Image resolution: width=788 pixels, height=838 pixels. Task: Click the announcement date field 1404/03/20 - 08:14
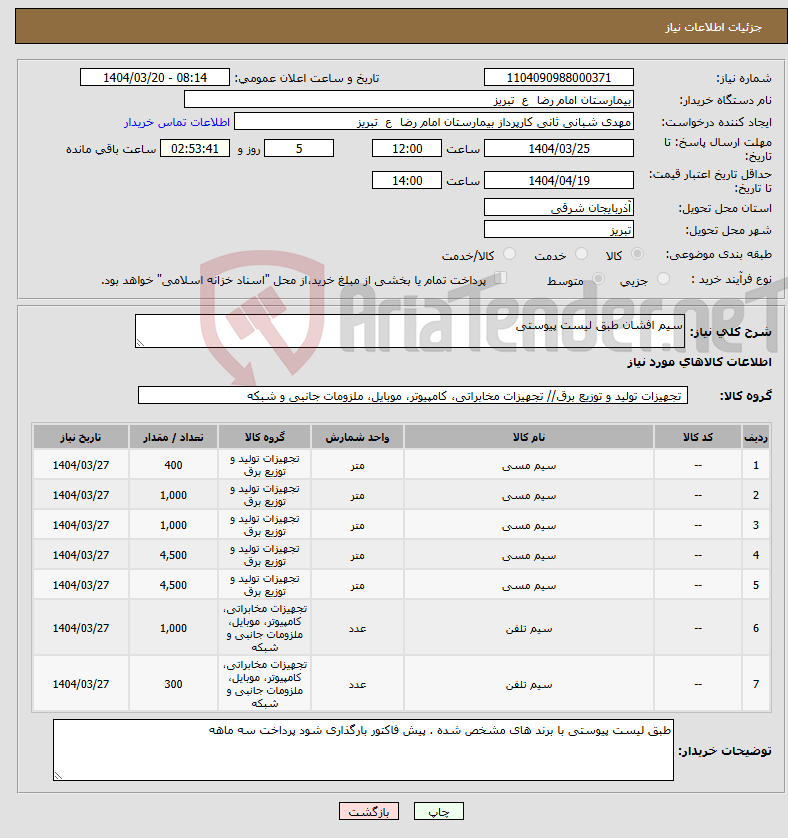click(x=154, y=77)
